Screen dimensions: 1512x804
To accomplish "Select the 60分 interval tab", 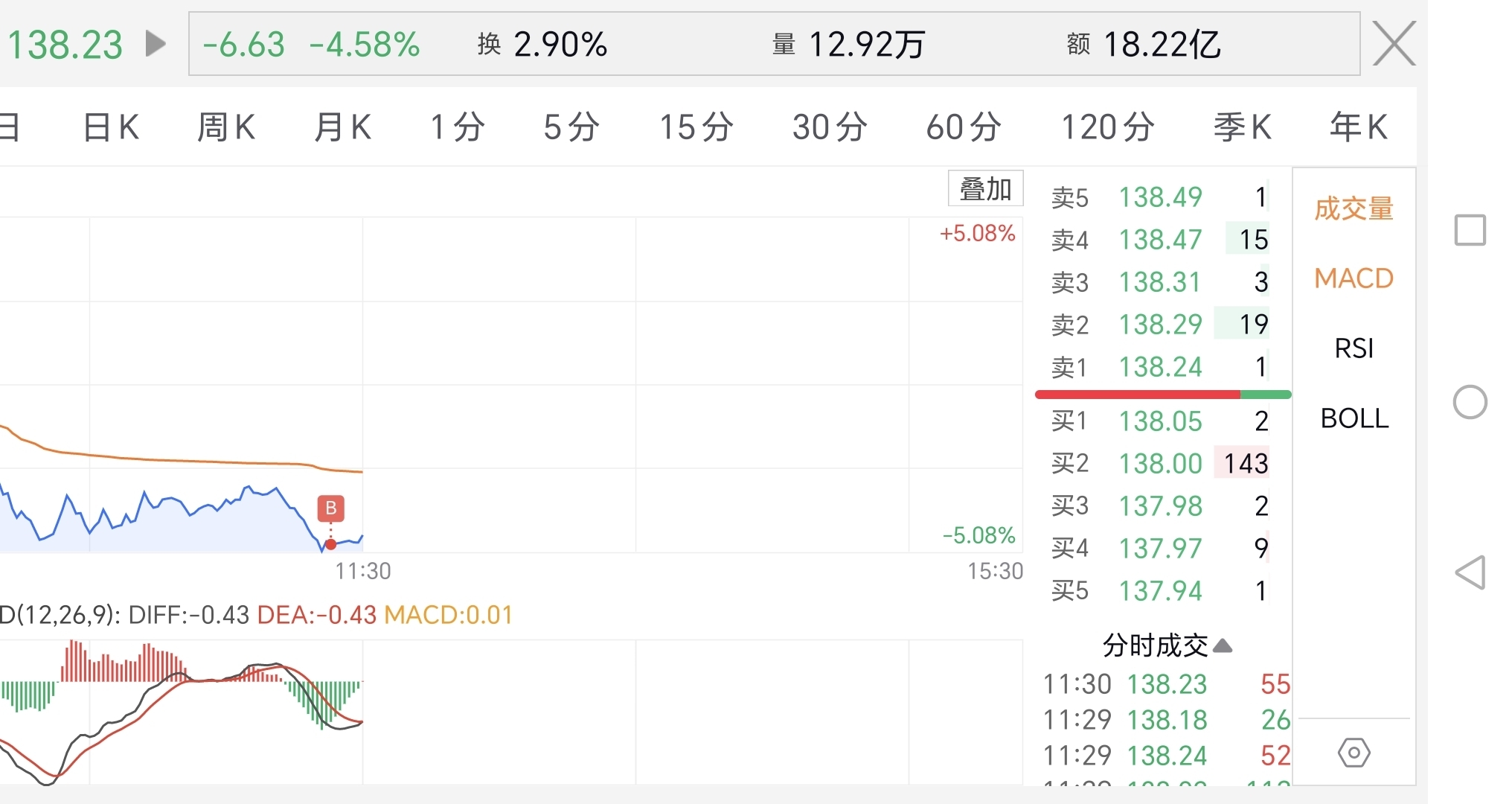I will click(x=964, y=127).
